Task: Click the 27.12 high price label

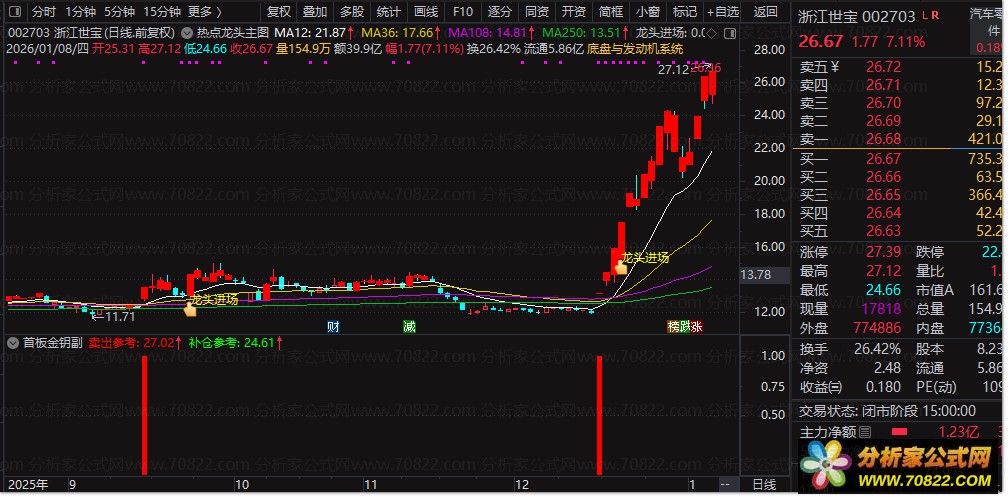Action: (x=673, y=69)
